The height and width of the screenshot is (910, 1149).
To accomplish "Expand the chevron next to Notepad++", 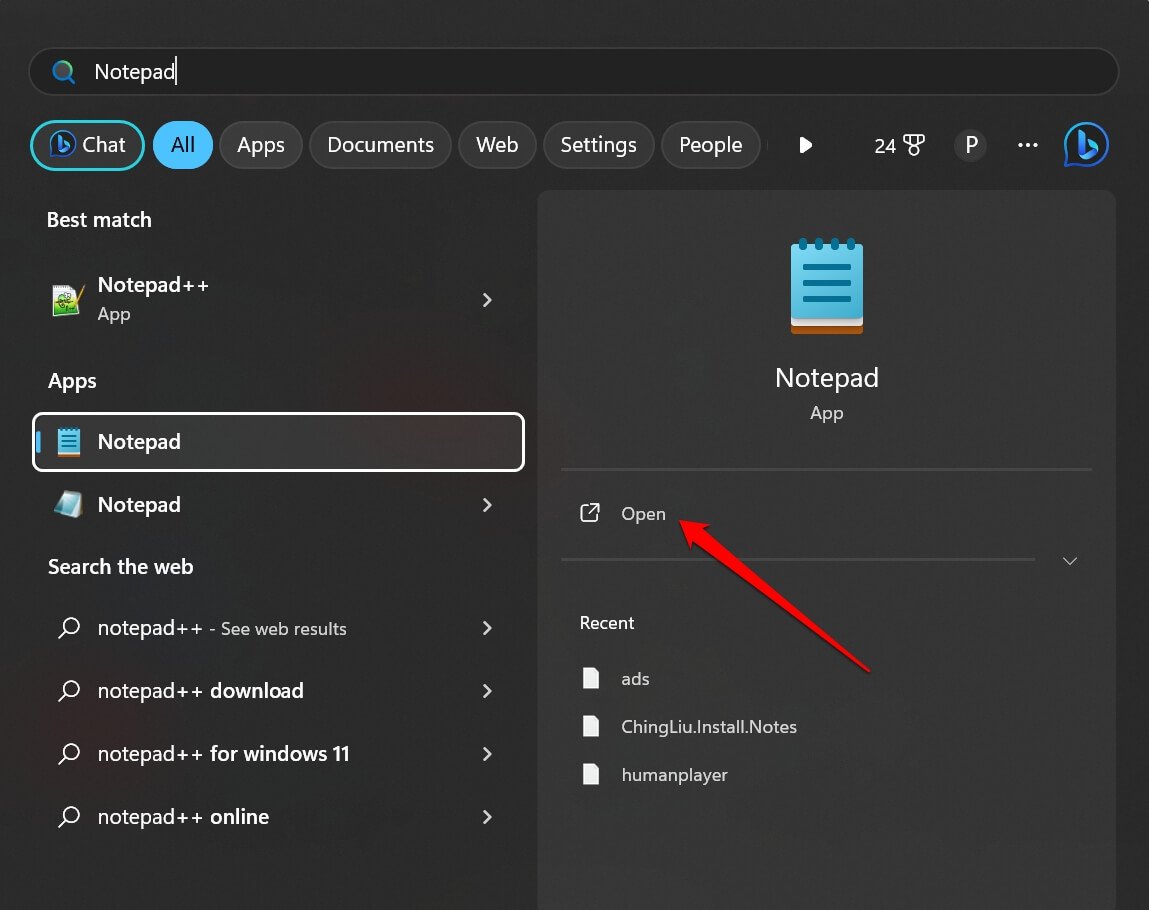I will point(487,300).
